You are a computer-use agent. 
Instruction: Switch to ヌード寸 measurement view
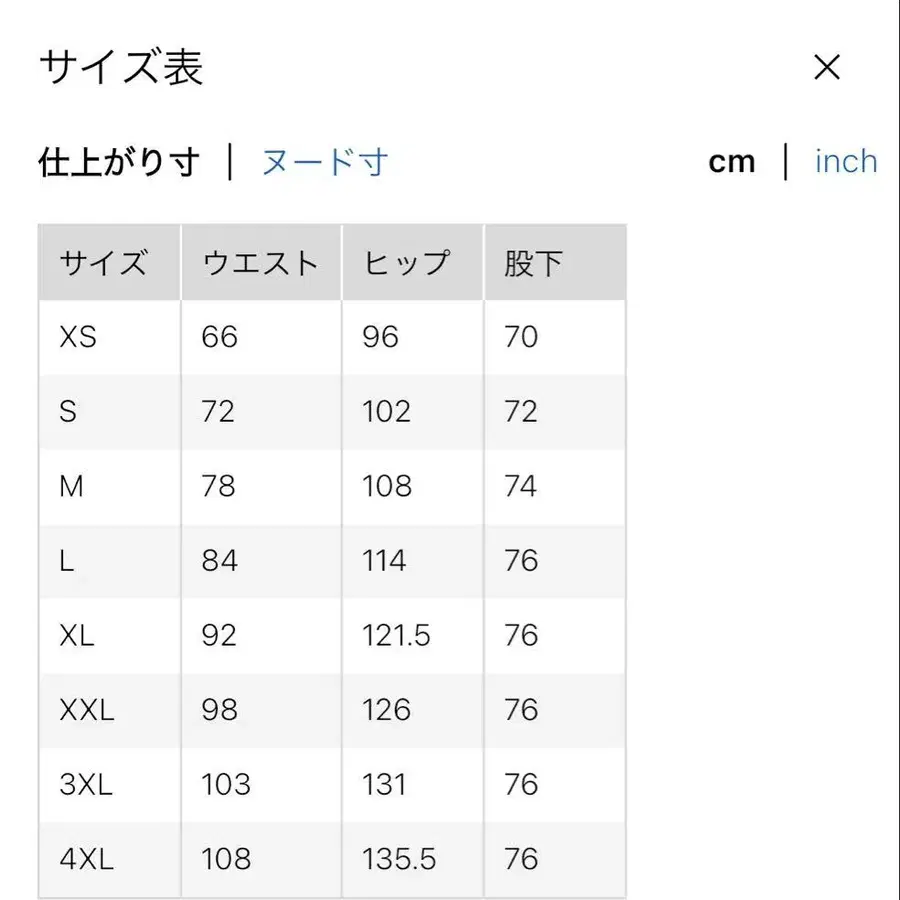(323, 161)
